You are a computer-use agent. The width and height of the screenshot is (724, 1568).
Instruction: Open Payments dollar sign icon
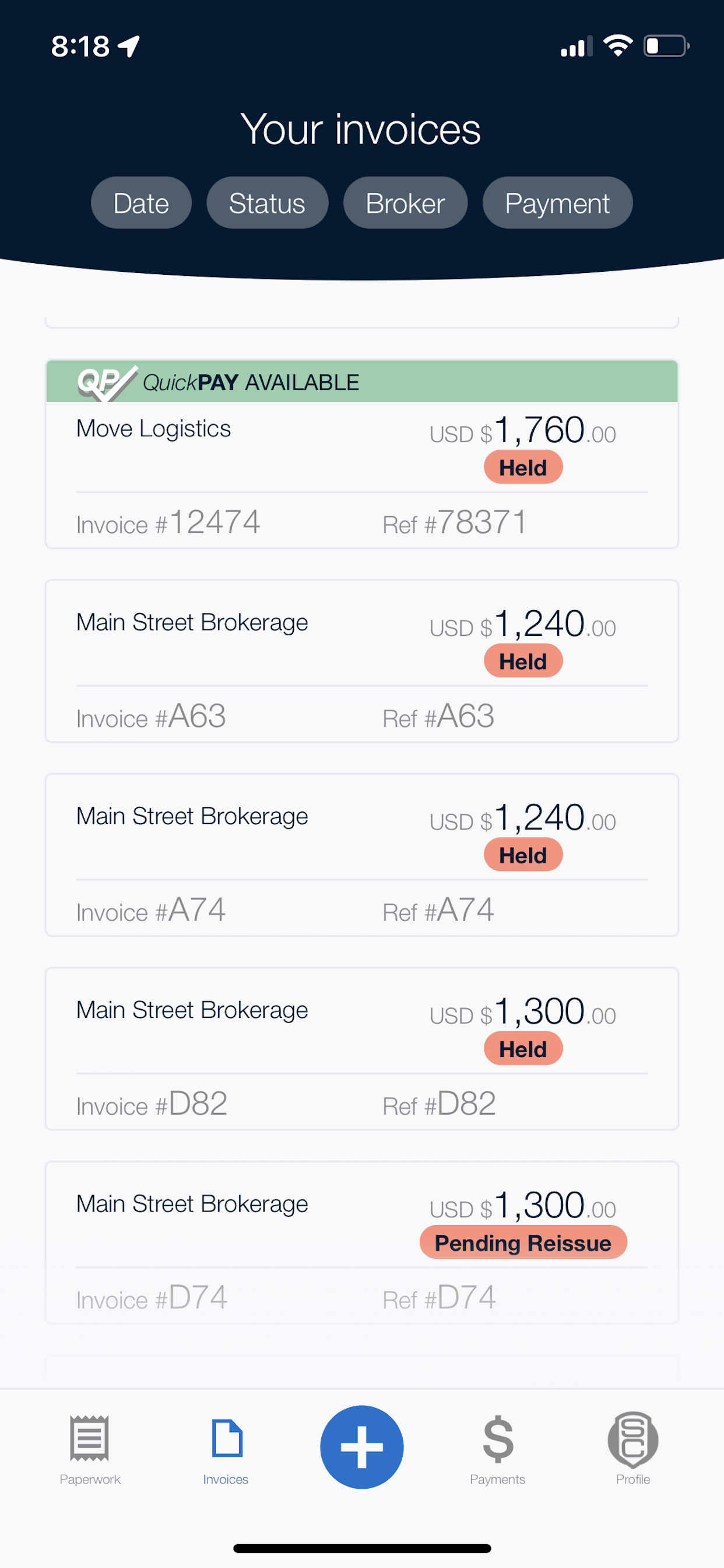[498, 1439]
